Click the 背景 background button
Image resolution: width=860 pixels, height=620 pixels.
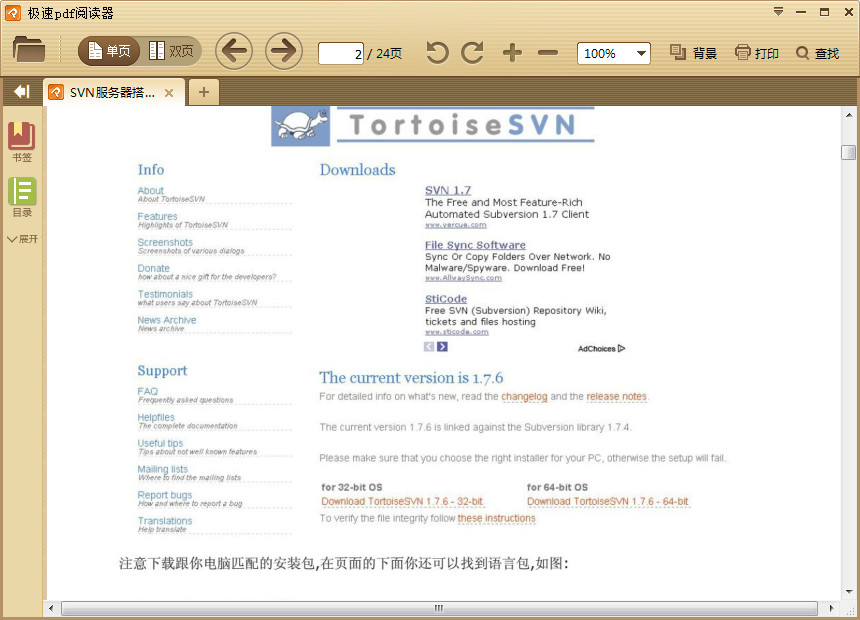(693, 53)
